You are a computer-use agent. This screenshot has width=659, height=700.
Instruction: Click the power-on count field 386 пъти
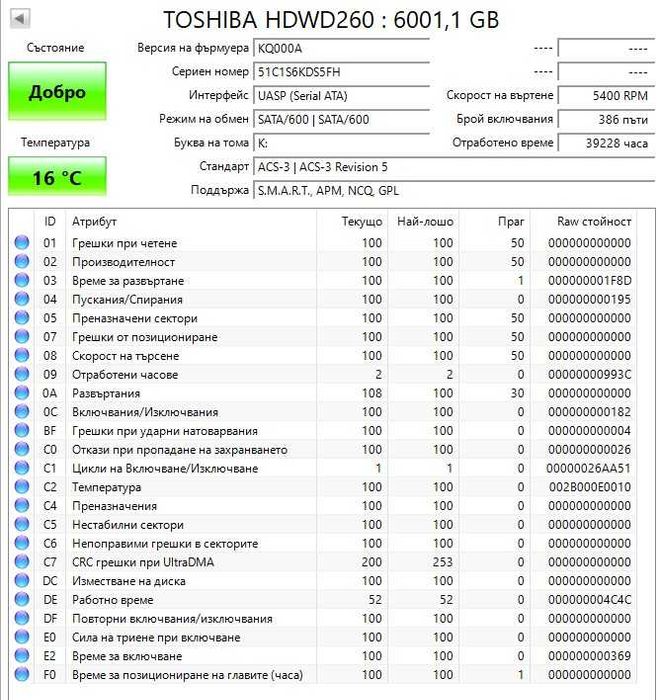click(606, 119)
